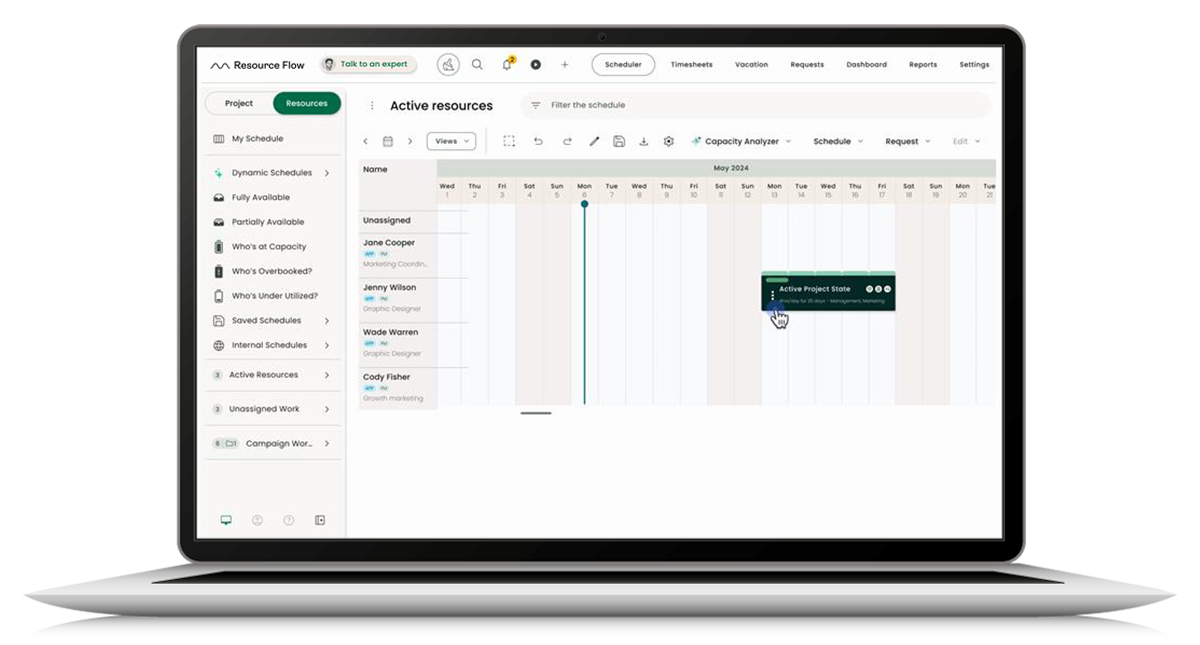Open the Schedule dropdown in toolbar

point(838,141)
